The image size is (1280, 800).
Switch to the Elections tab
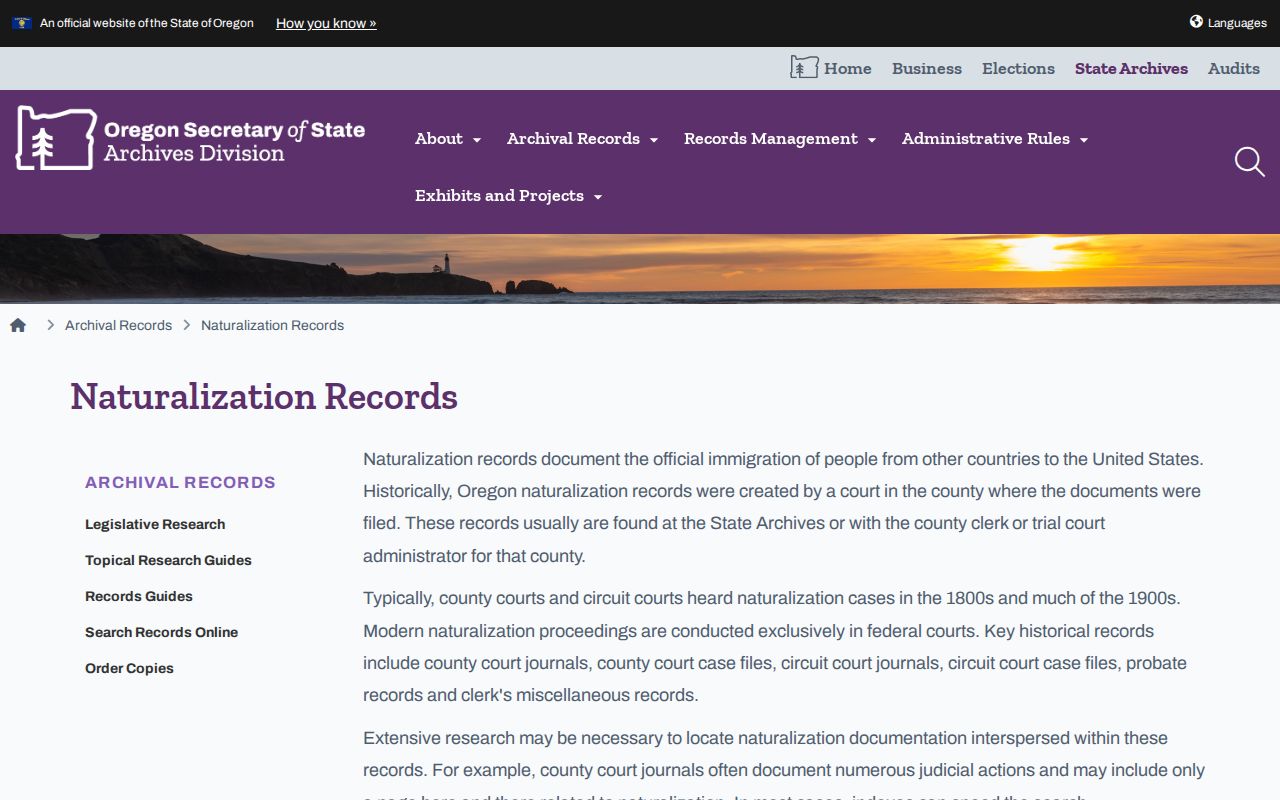(x=1018, y=69)
